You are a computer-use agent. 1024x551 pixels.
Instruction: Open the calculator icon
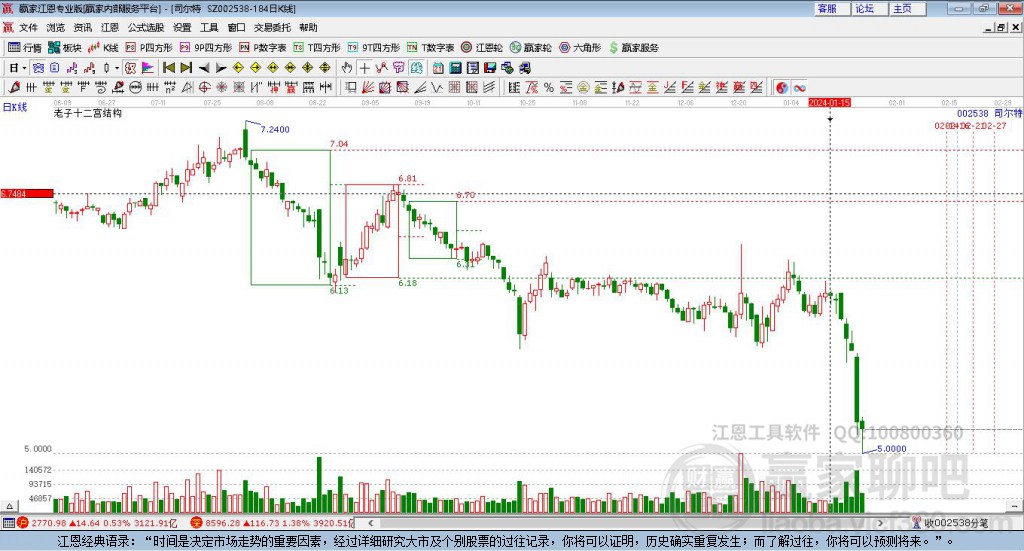[x=455, y=68]
